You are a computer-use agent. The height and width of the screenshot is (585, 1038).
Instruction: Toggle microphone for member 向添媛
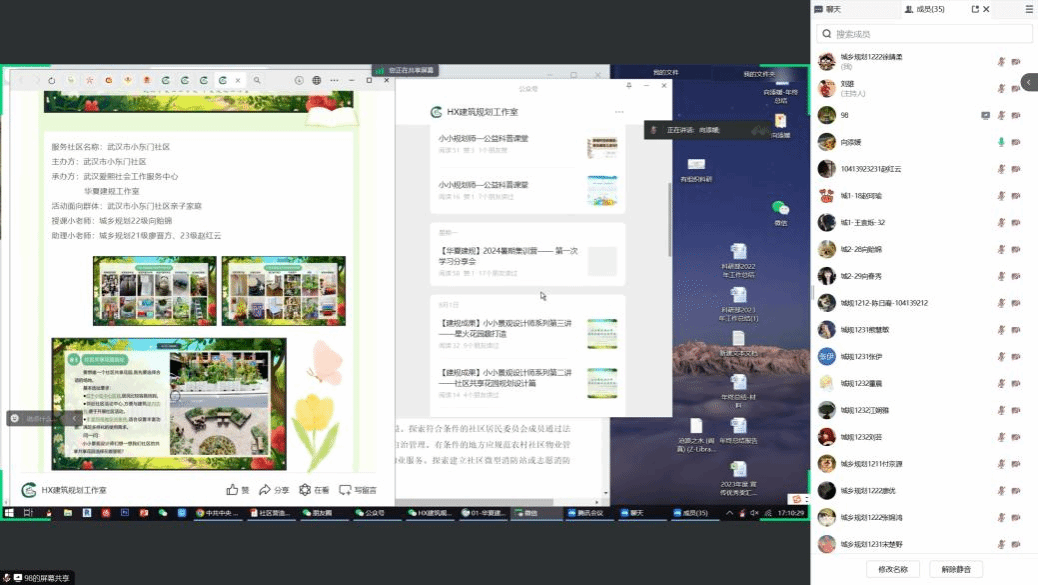(1001, 142)
